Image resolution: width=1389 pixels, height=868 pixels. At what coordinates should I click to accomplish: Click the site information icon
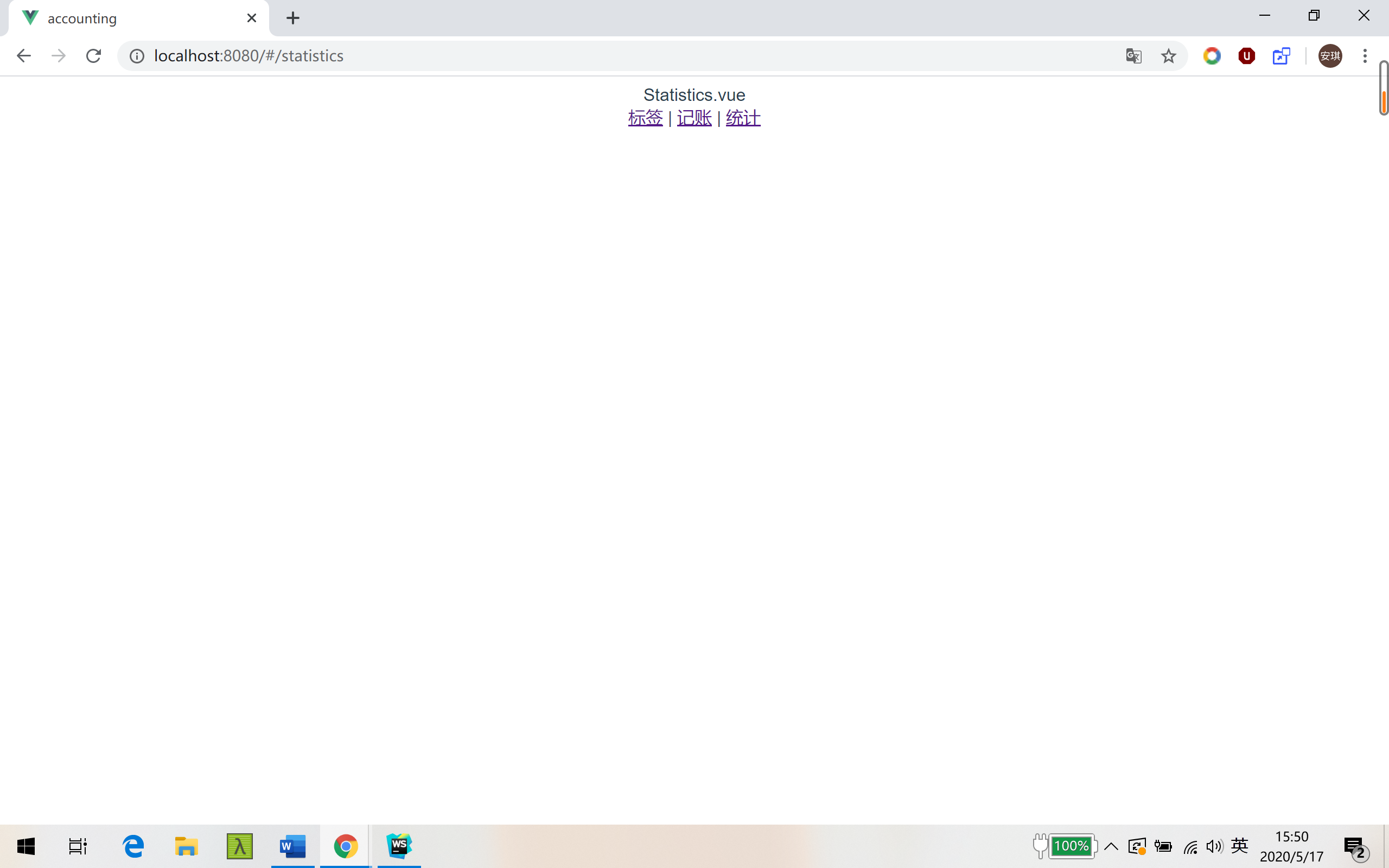click(137, 56)
